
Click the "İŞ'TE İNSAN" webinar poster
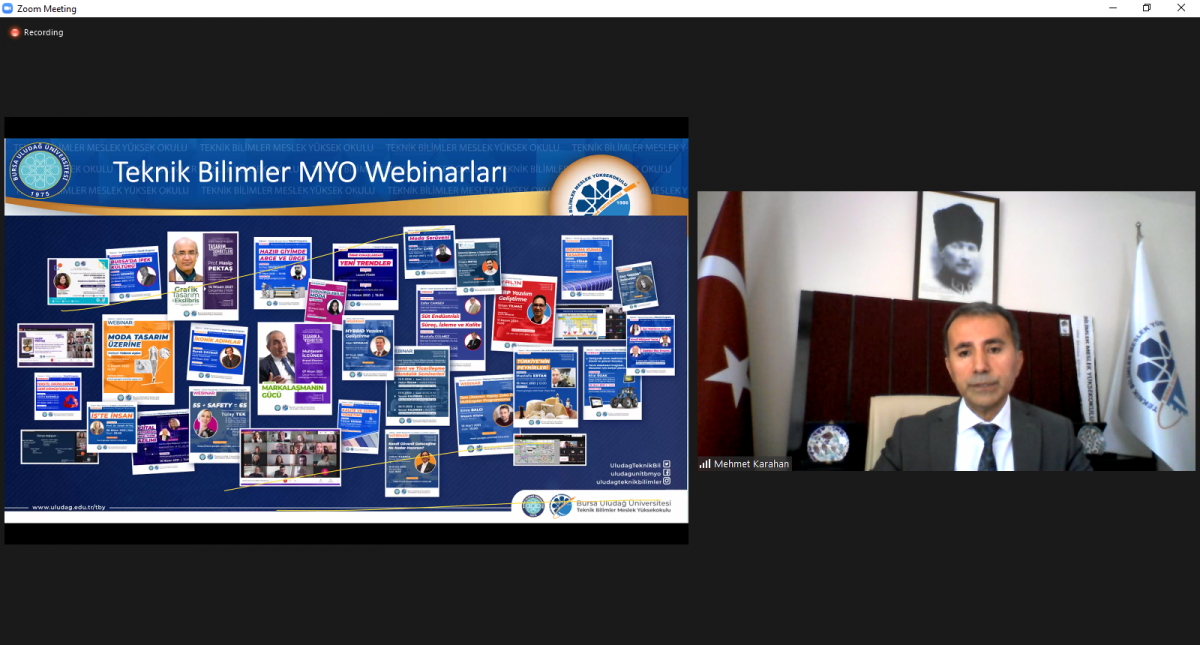pyautogui.click(x=111, y=428)
